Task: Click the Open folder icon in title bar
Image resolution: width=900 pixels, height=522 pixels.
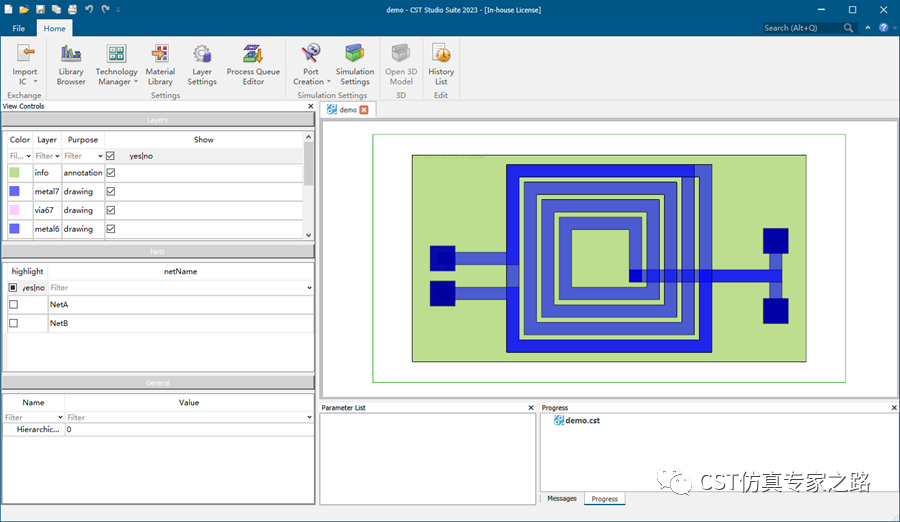Action: tap(24, 9)
